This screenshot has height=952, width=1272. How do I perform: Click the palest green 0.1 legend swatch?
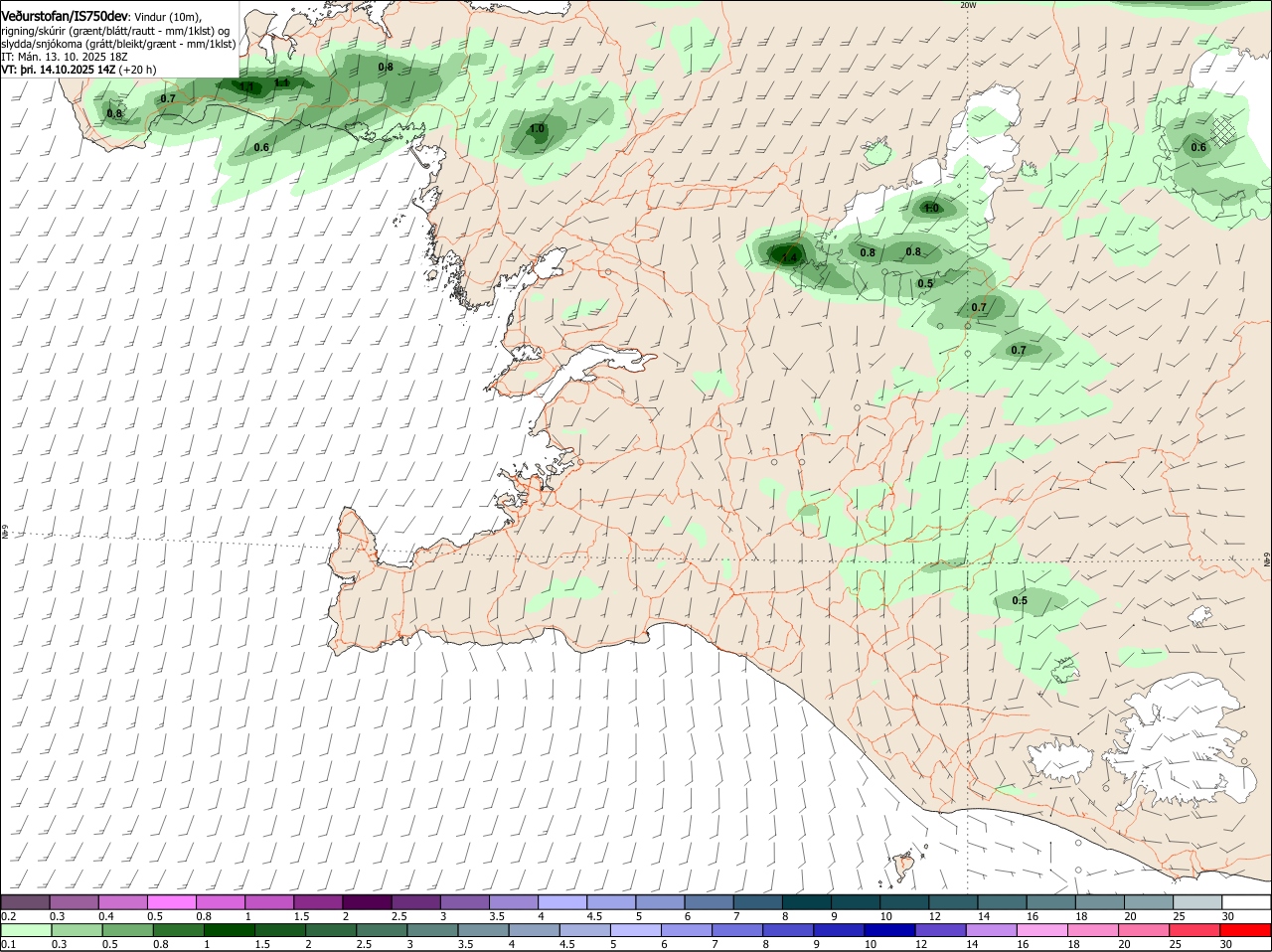tap(26, 930)
